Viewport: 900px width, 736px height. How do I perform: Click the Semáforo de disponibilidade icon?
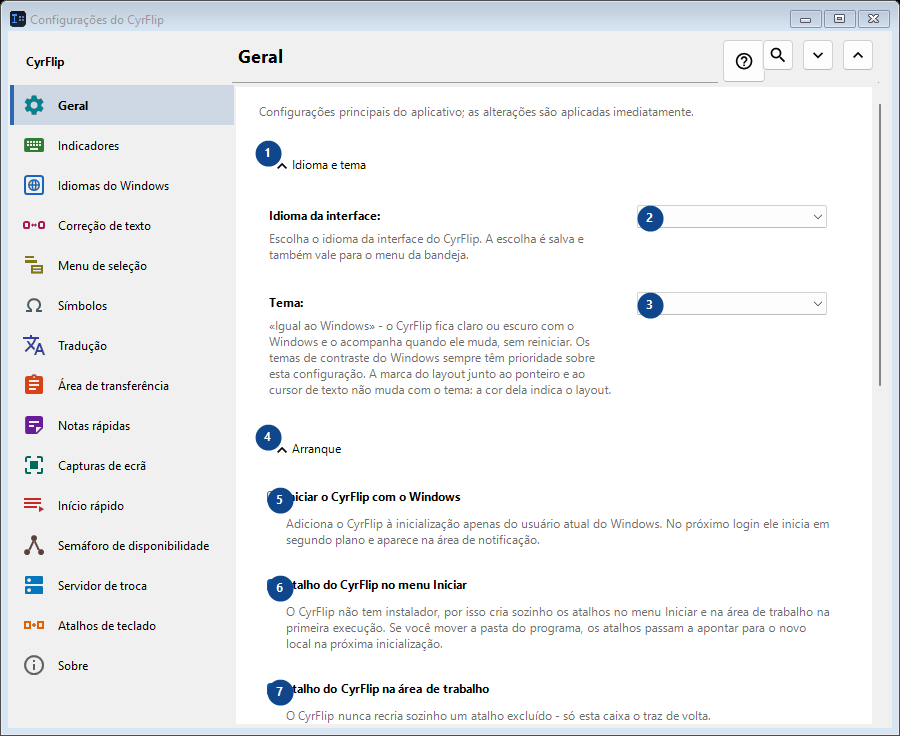pyautogui.click(x=34, y=545)
